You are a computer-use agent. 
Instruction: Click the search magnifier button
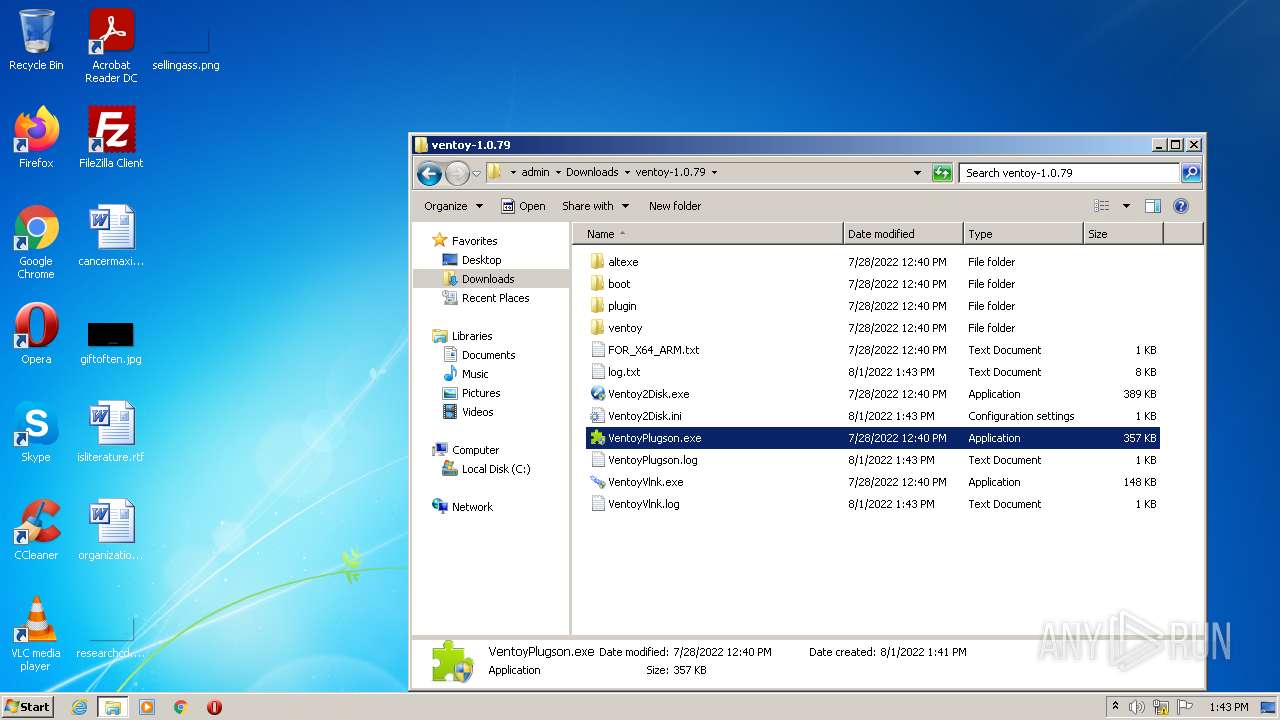[1190, 173]
